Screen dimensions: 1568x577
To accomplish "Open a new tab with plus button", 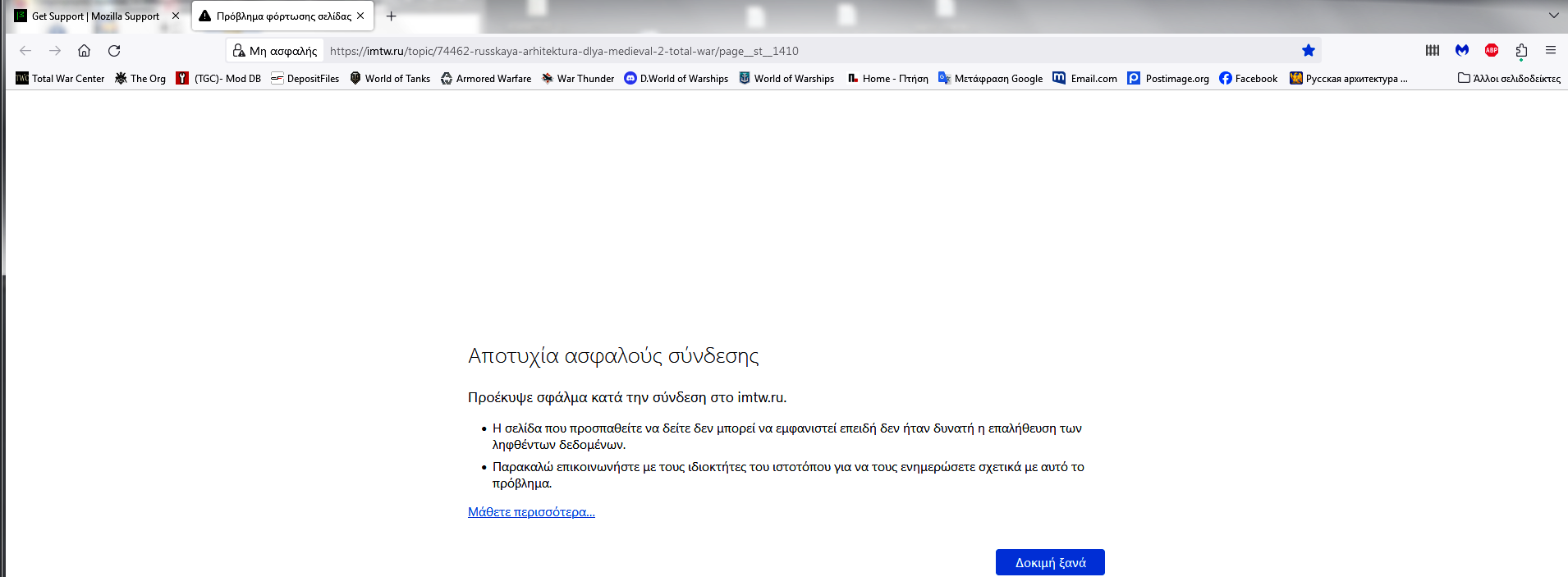I will 392,16.
